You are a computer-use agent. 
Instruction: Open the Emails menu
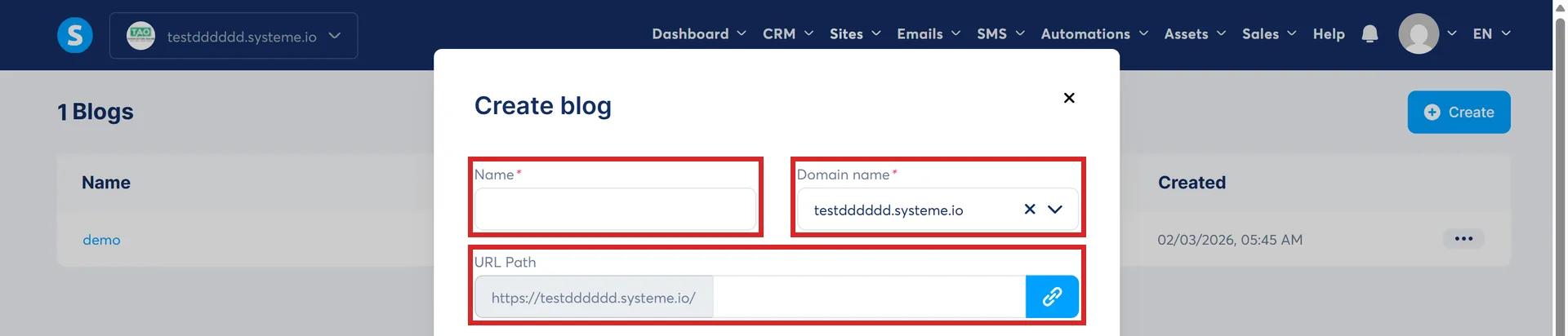[x=929, y=33]
